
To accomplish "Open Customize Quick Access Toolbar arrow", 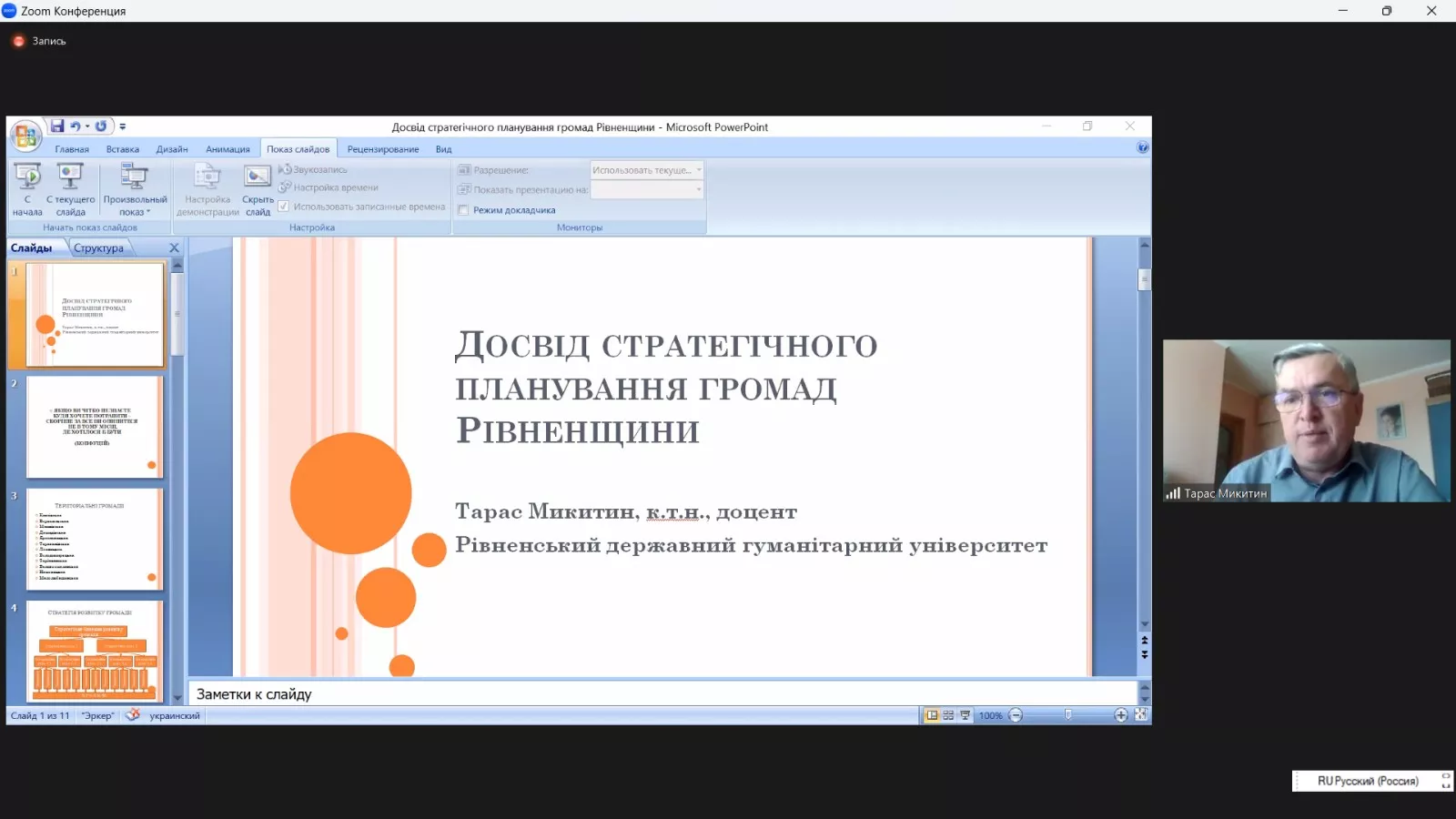I will (124, 126).
